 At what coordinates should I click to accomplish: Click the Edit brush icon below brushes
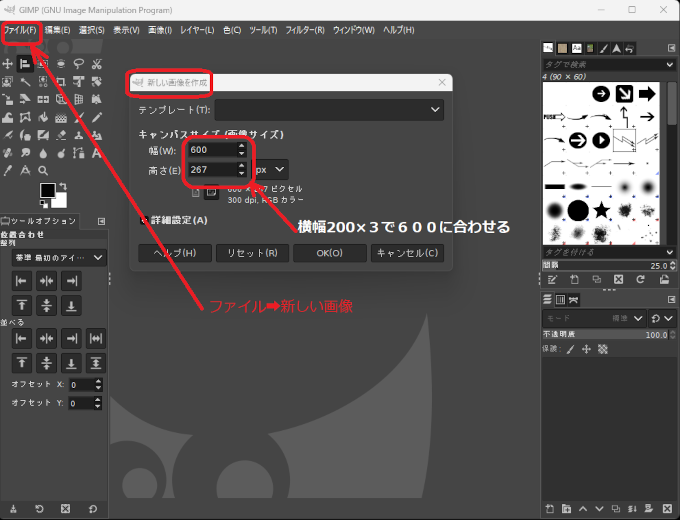(x=552, y=280)
